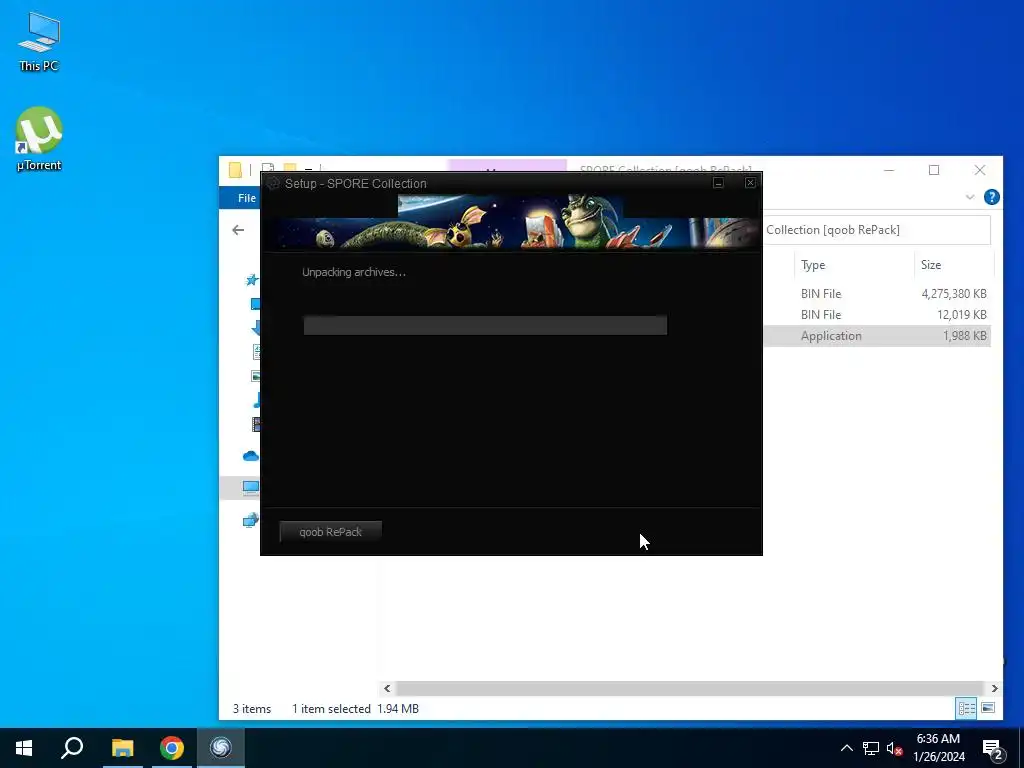Click the '3 items' status bar text
This screenshot has height=768, width=1024.
tap(252, 709)
